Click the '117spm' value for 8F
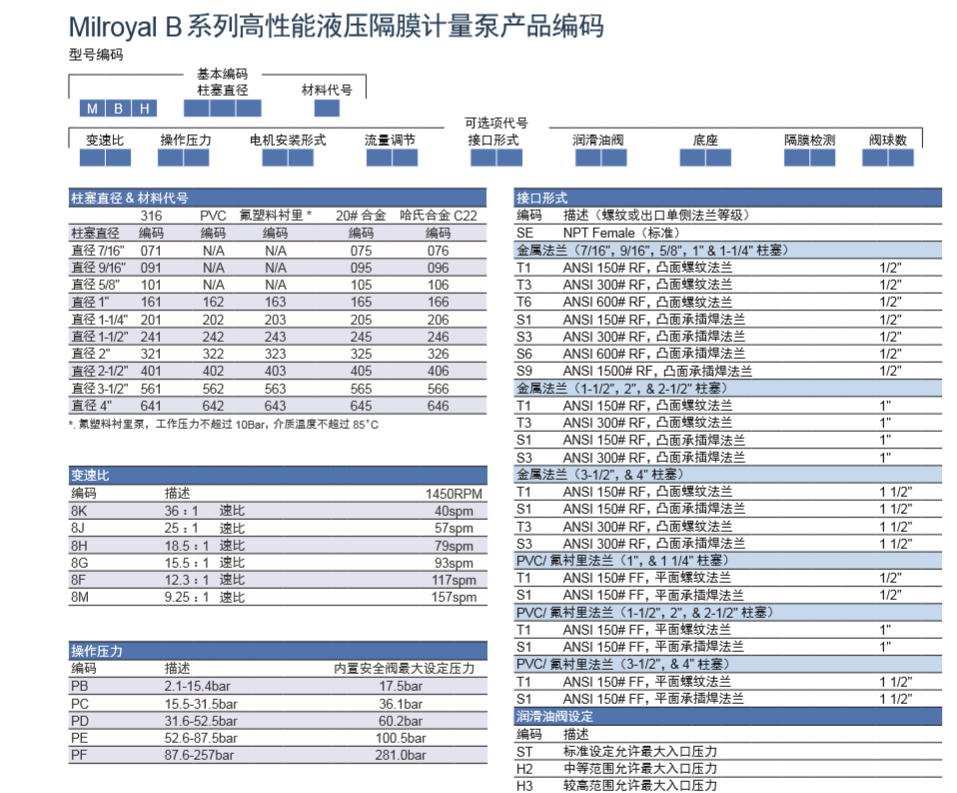This screenshot has width=957, height=793. click(454, 580)
